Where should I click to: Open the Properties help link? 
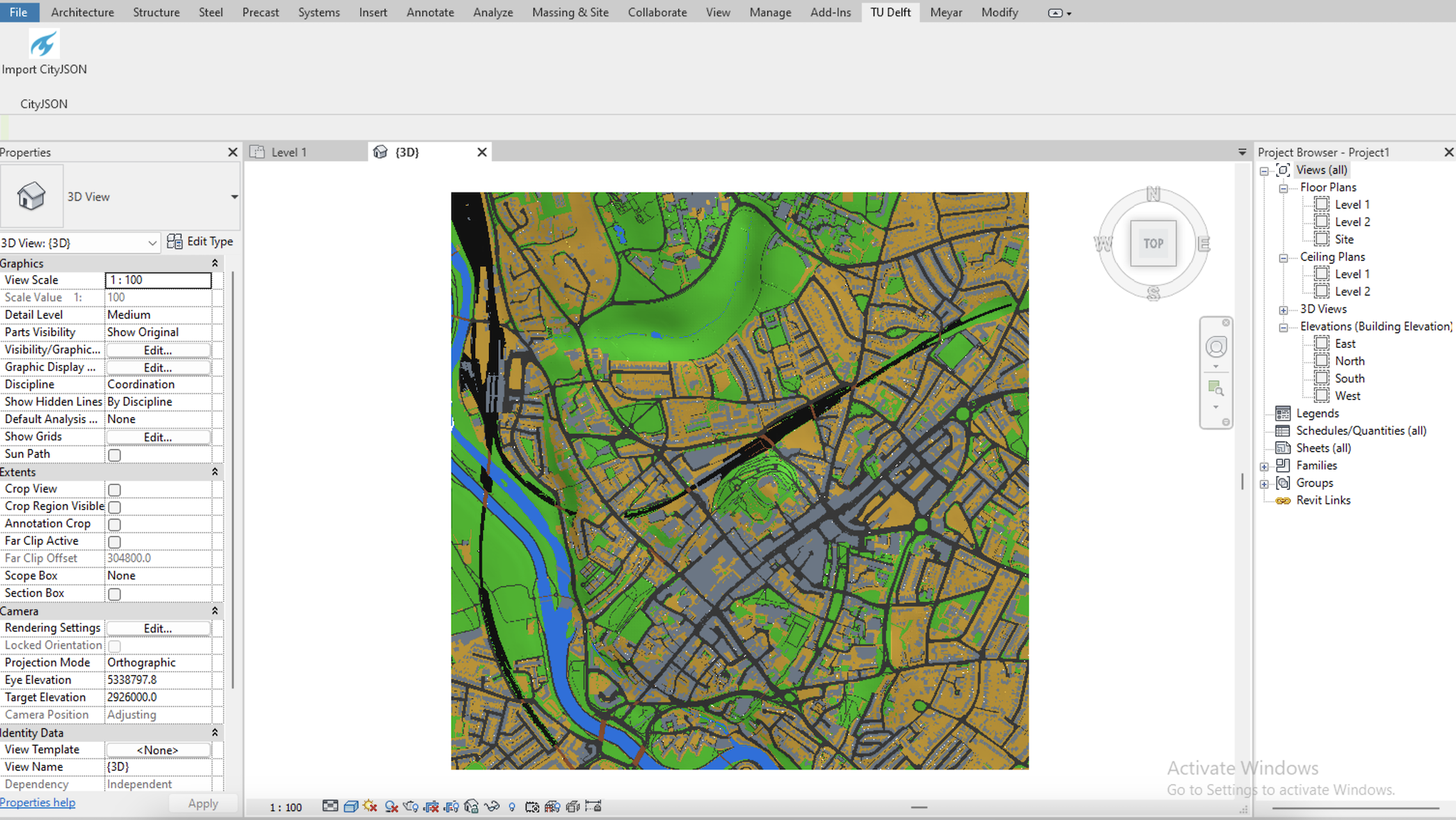[x=38, y=803]
